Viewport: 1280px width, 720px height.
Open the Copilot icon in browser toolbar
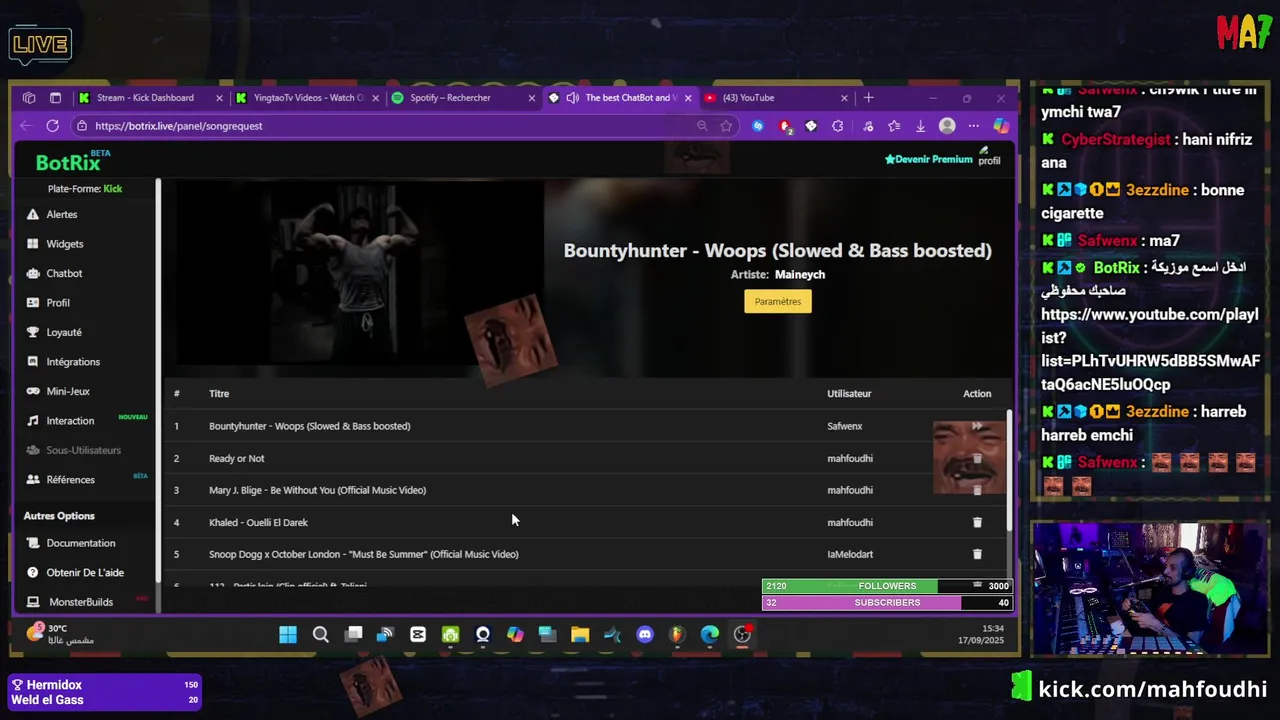(x=1000, y=126)
